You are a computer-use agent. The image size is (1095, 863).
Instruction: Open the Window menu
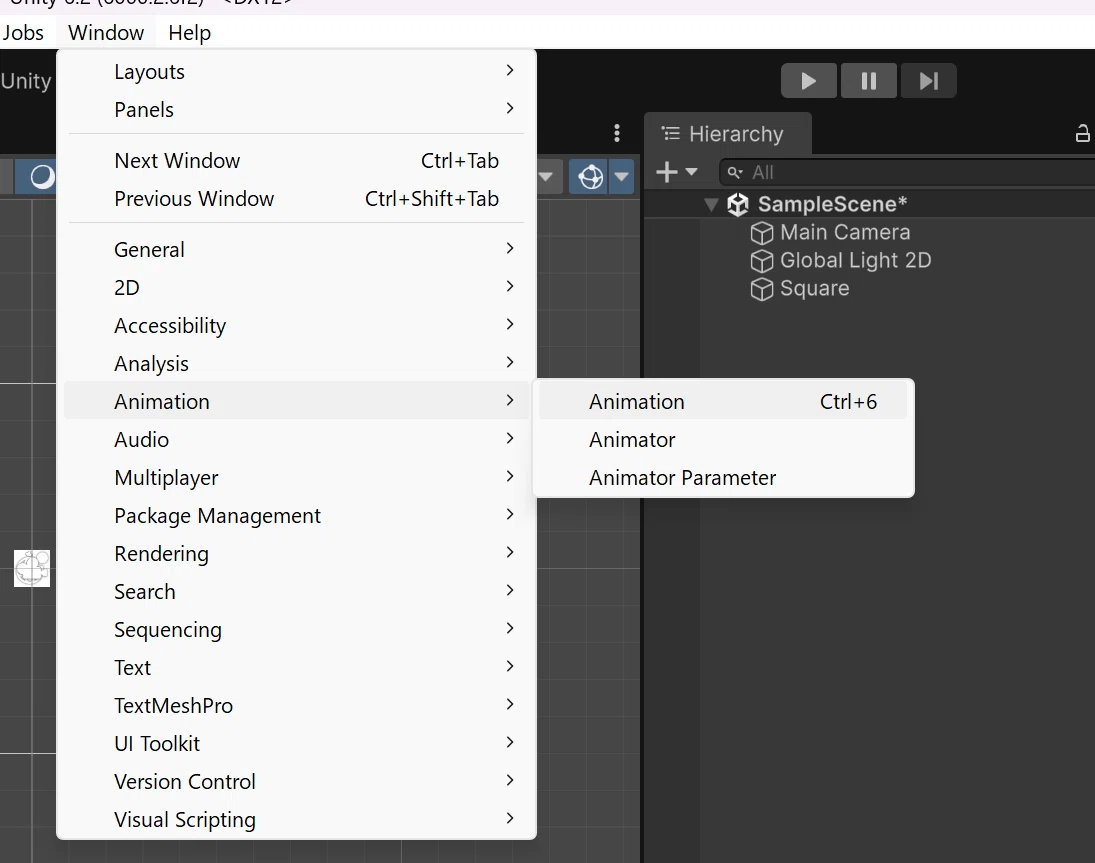tap(106, 33)
